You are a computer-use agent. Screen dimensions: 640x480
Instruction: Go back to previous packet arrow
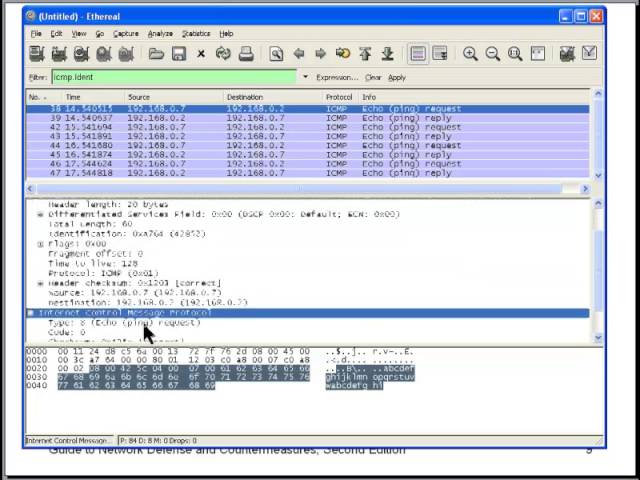[299, 54]
